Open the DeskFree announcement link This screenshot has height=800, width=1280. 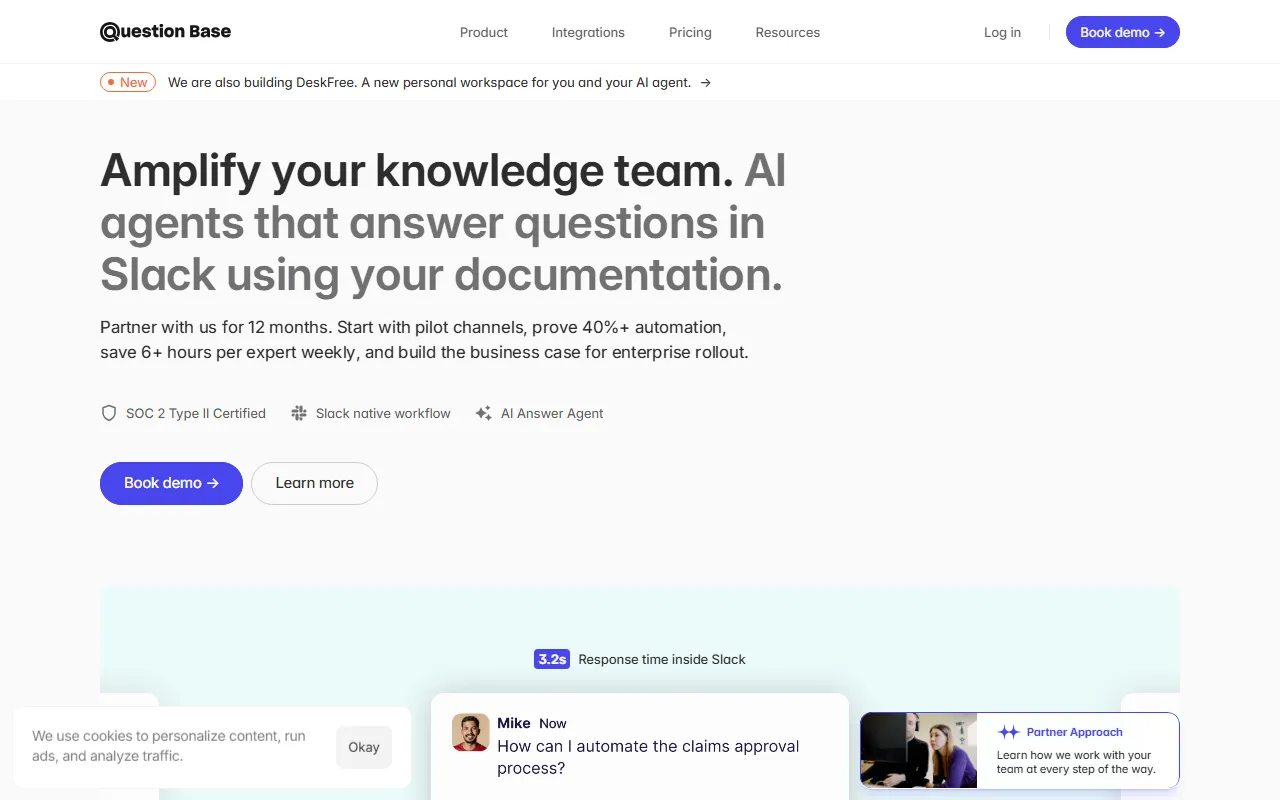point(430,82)
